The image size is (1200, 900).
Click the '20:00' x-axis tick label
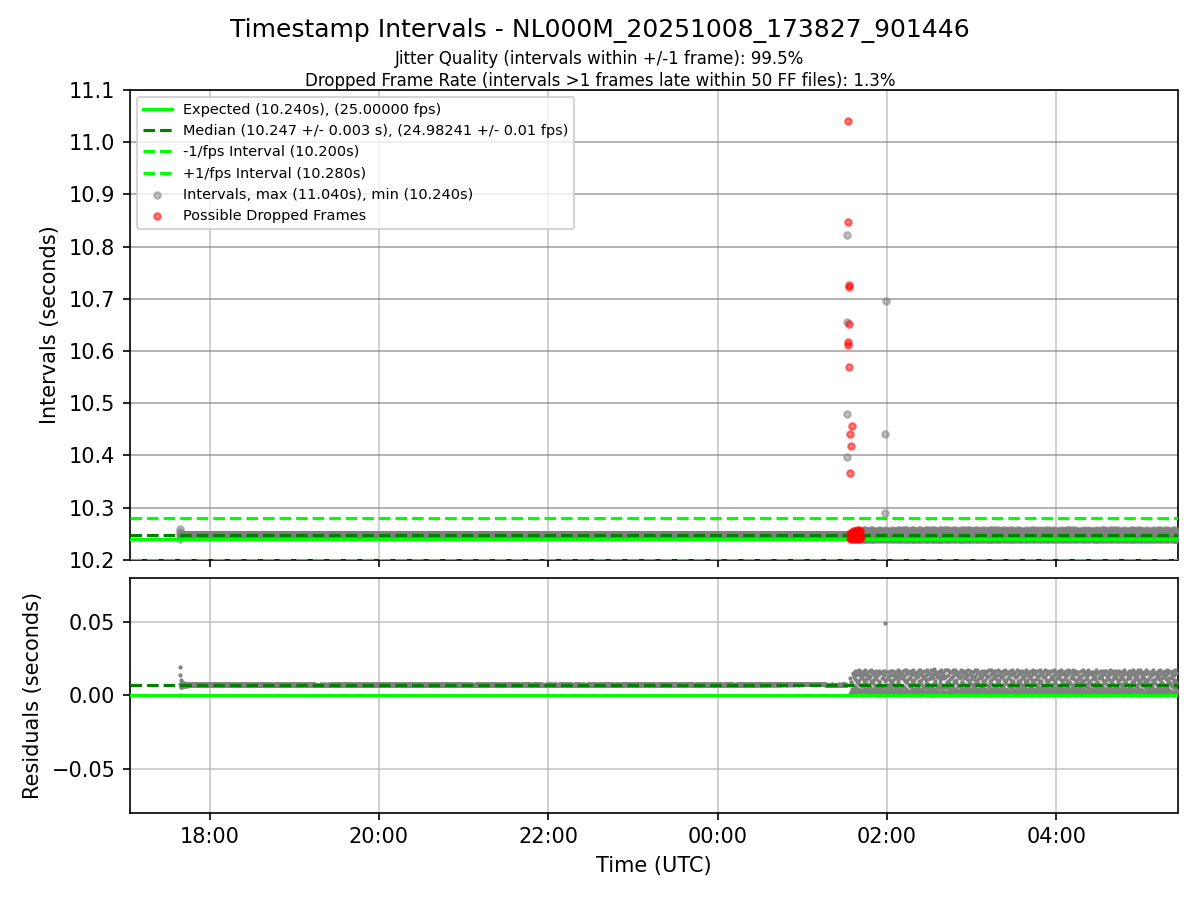(379, 835)
